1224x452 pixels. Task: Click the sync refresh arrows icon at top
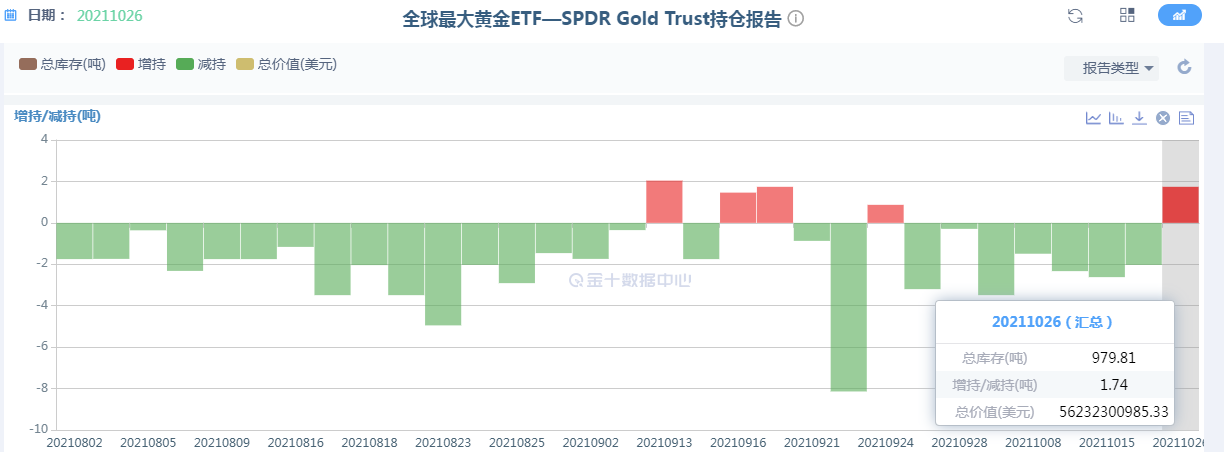(1075, 15)
